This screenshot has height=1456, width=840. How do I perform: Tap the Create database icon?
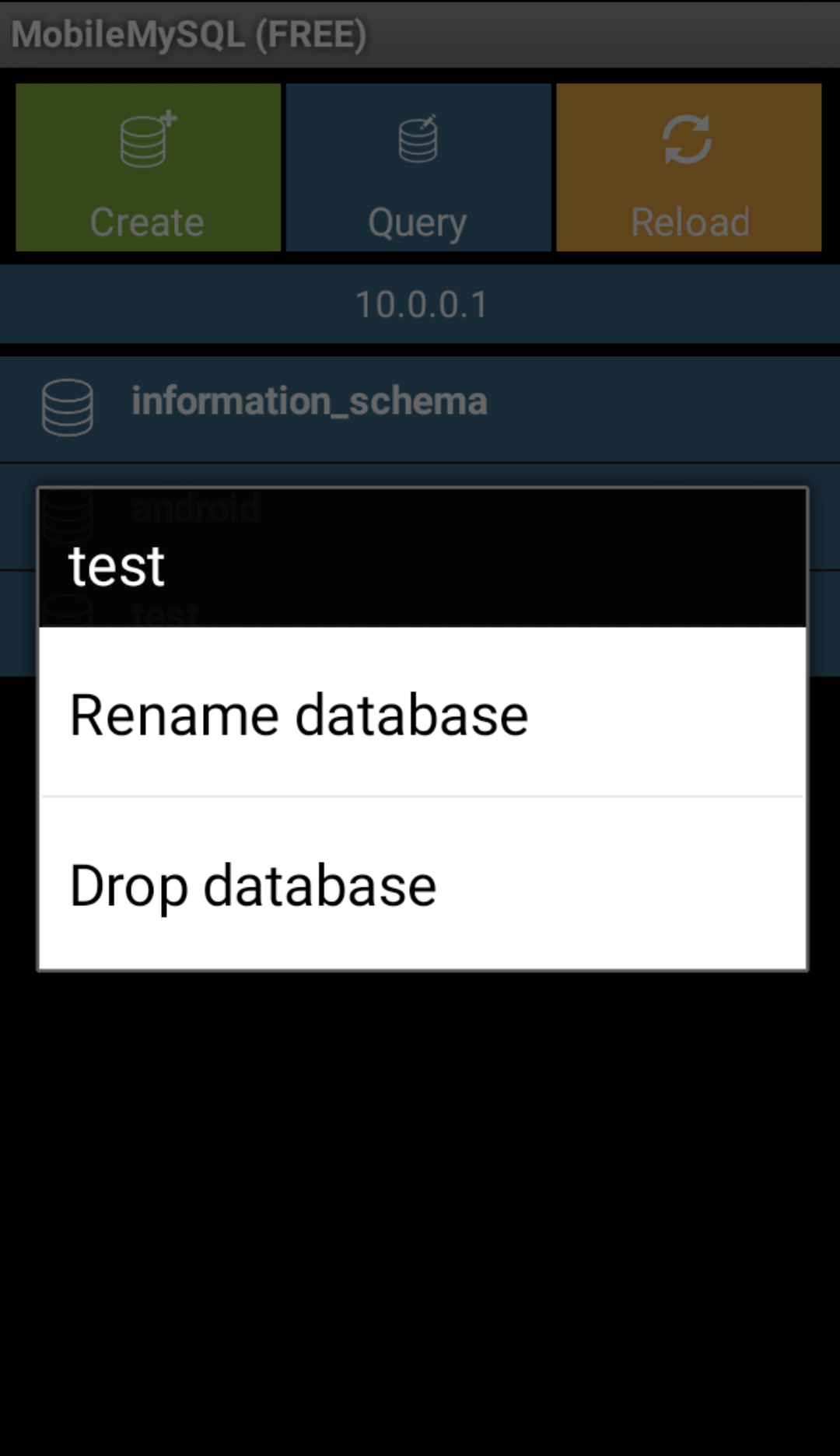point(148,140)
